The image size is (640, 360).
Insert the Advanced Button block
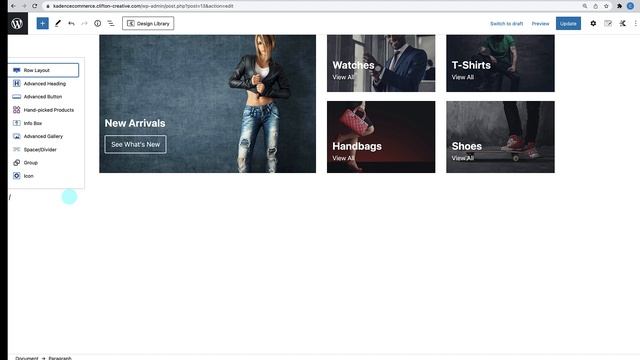pos(43,97)
